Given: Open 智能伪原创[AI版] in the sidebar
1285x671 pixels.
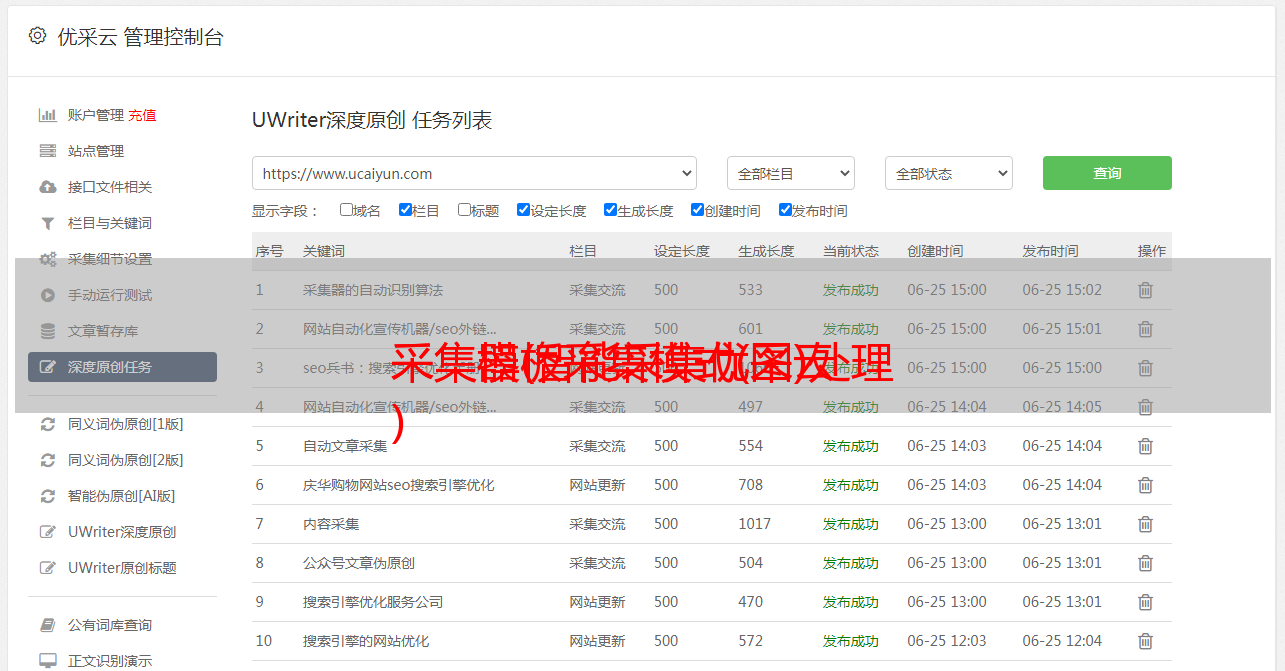Looking at the screenshot, I should pyautogui.click(x=122, y=496).
